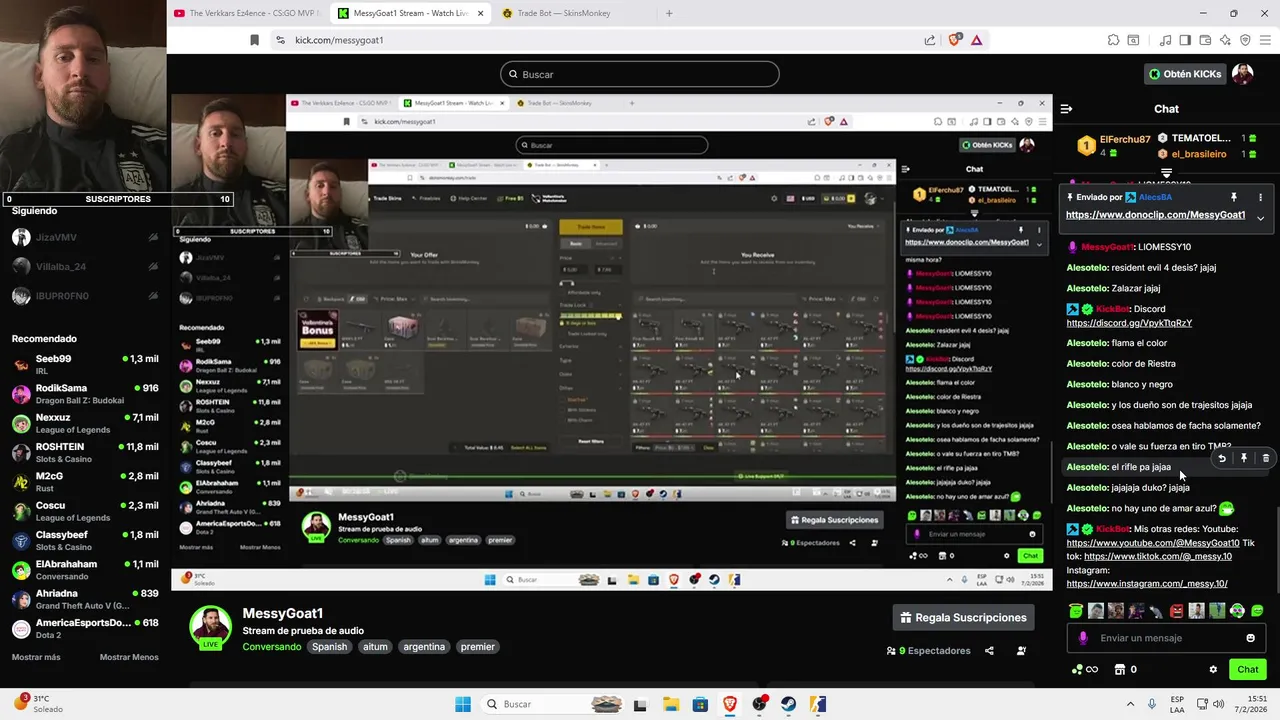The image size is (1280, 720).
Task: Open the tiktok.com/@_messy.10 link
Action: tap(1158, 556)
